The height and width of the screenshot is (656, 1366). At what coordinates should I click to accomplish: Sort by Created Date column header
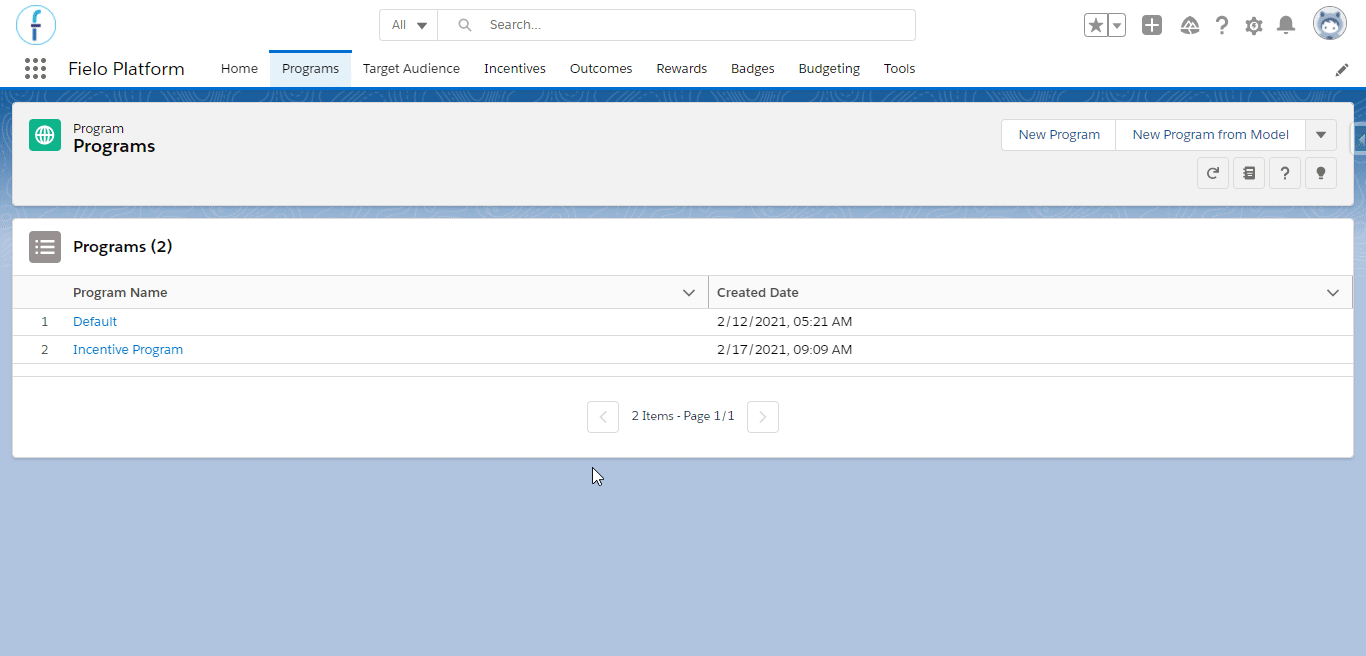pos(758,293)
